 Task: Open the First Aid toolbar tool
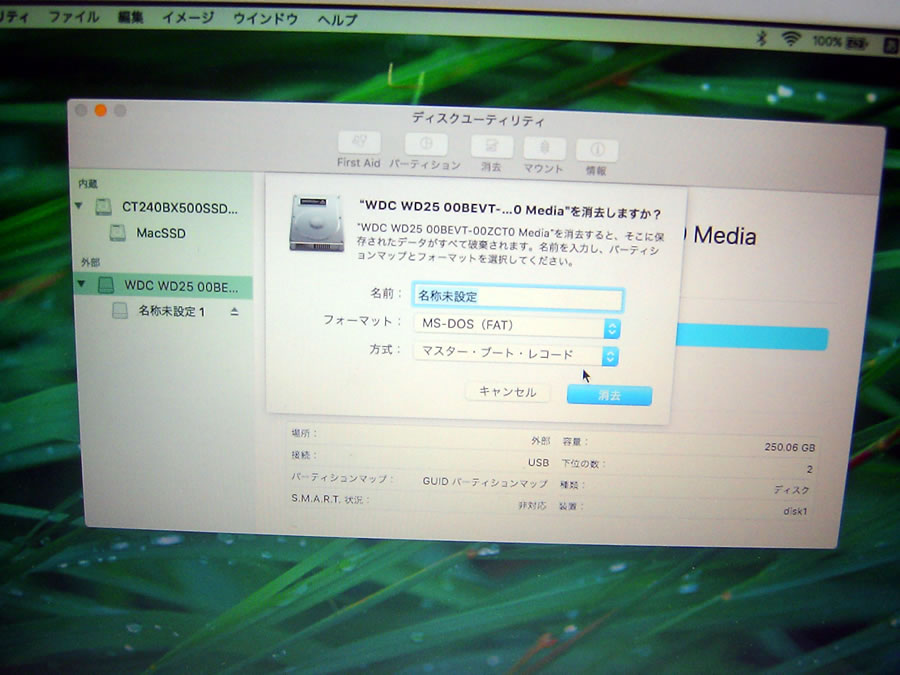[359, 142]
